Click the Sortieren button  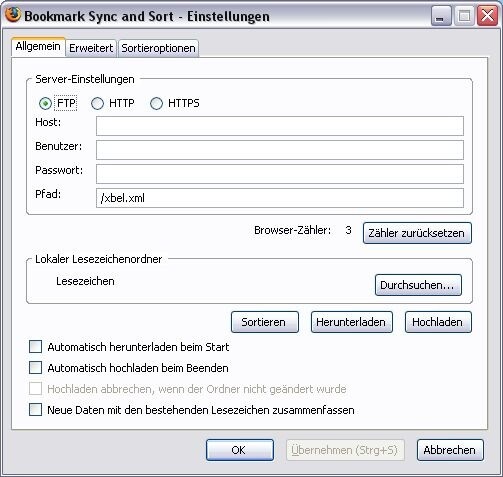coord(265,322)
